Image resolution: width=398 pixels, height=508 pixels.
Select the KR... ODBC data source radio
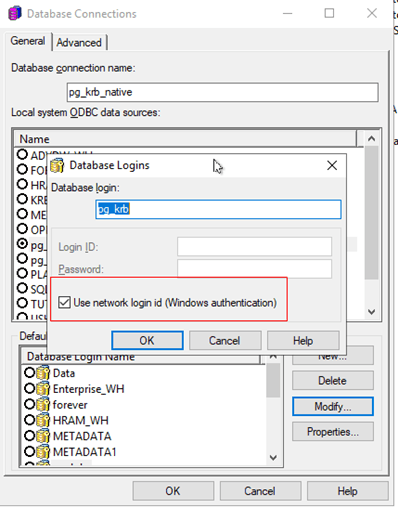point(22,199)
